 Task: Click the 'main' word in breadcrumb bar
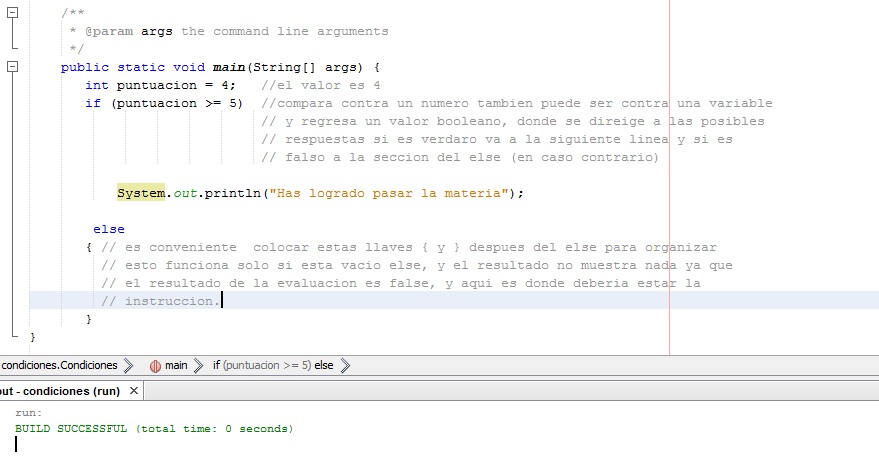[x=176, y=366]
